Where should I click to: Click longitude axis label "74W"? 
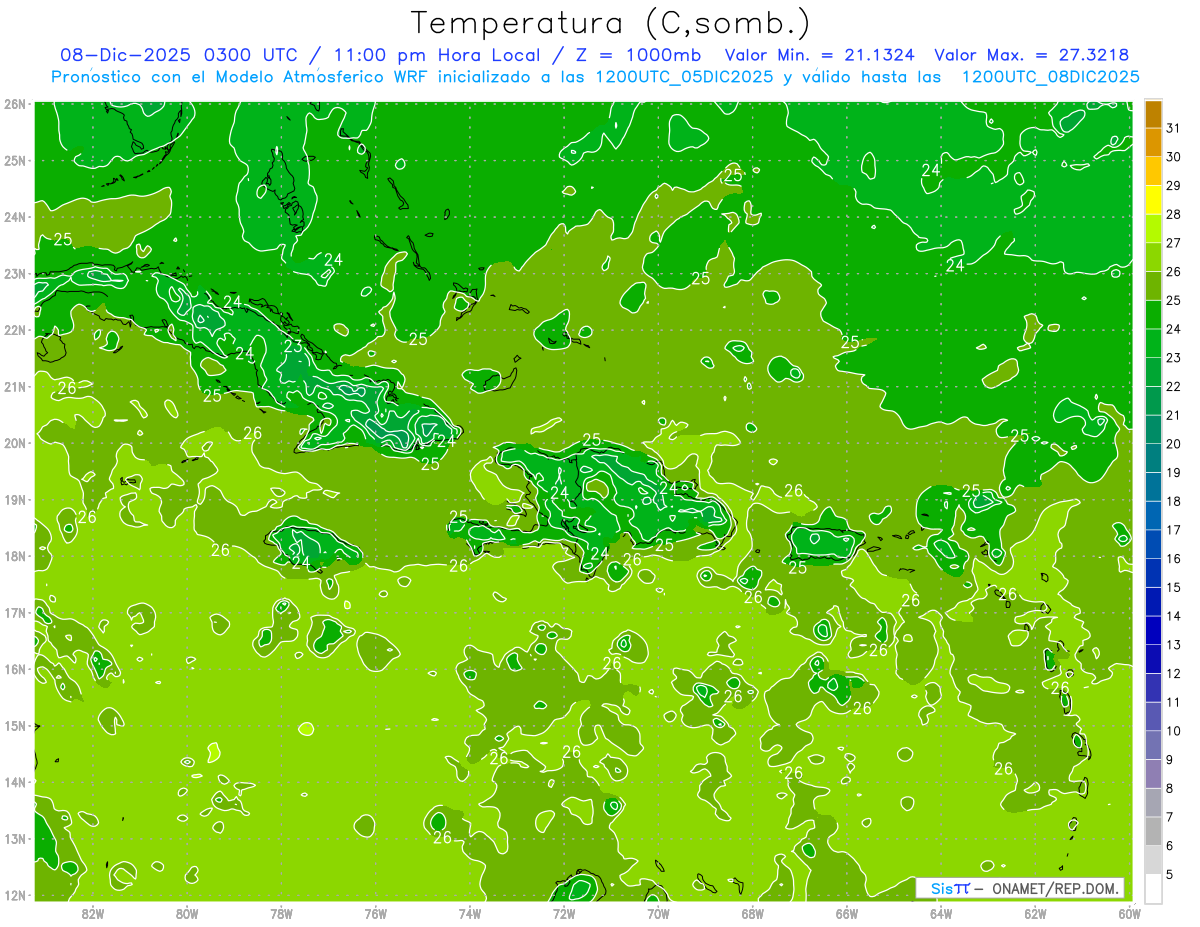click(x=469, y=913)
